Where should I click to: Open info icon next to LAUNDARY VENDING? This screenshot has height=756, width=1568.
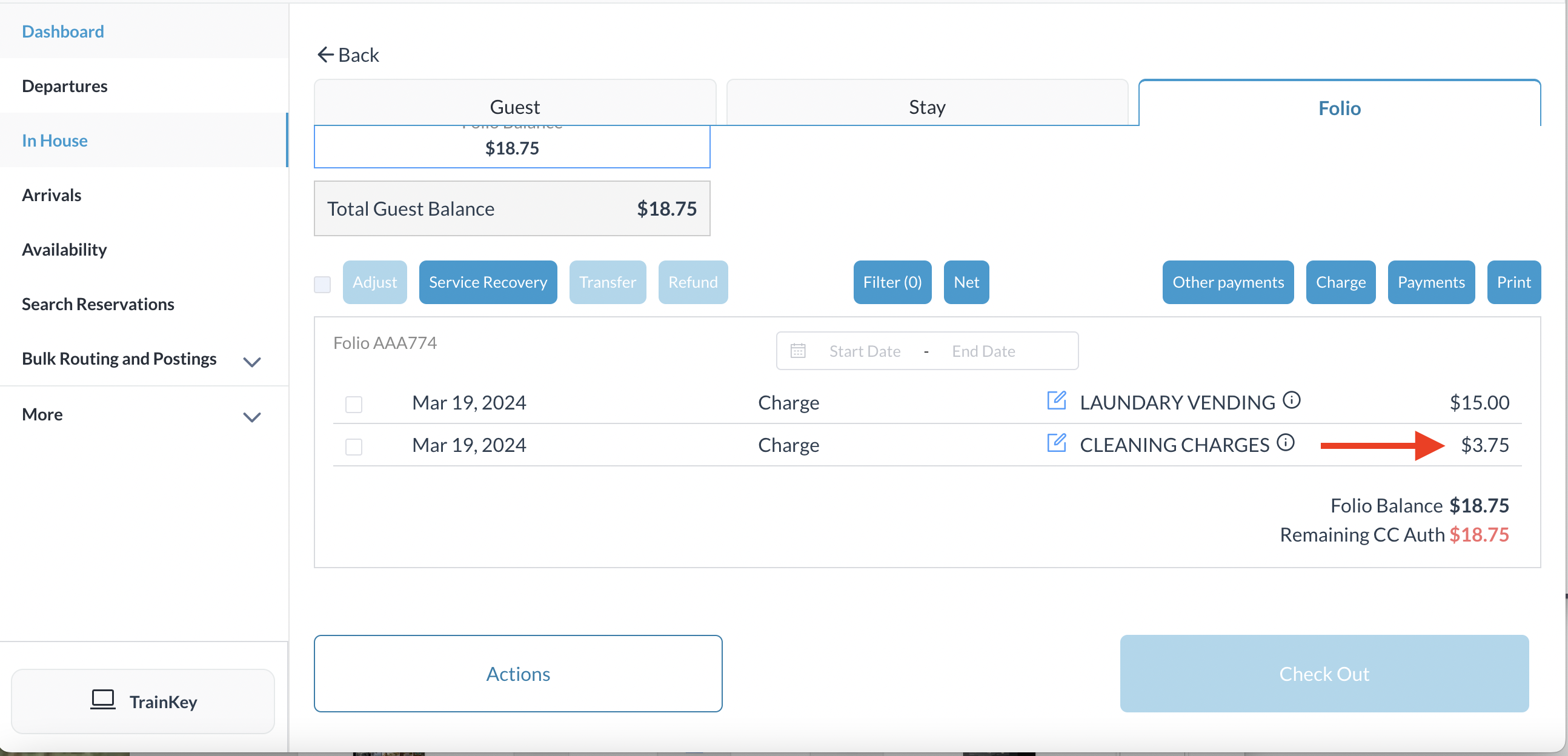tap(1291, 400)
